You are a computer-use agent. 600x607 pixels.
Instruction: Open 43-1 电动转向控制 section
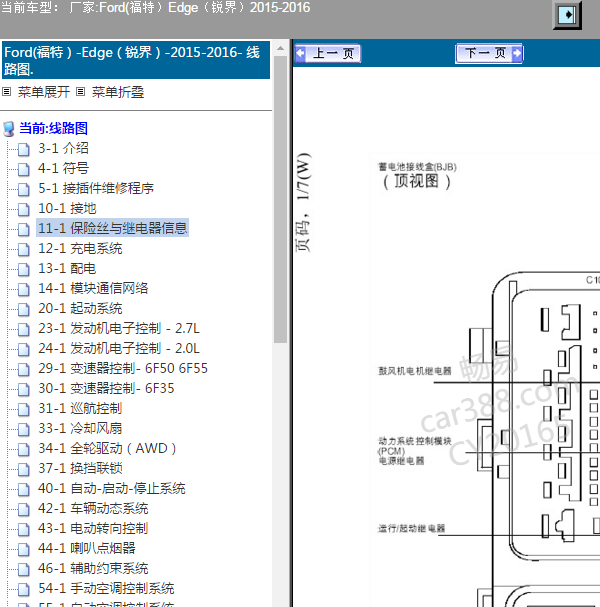click(x=93, y=528)
